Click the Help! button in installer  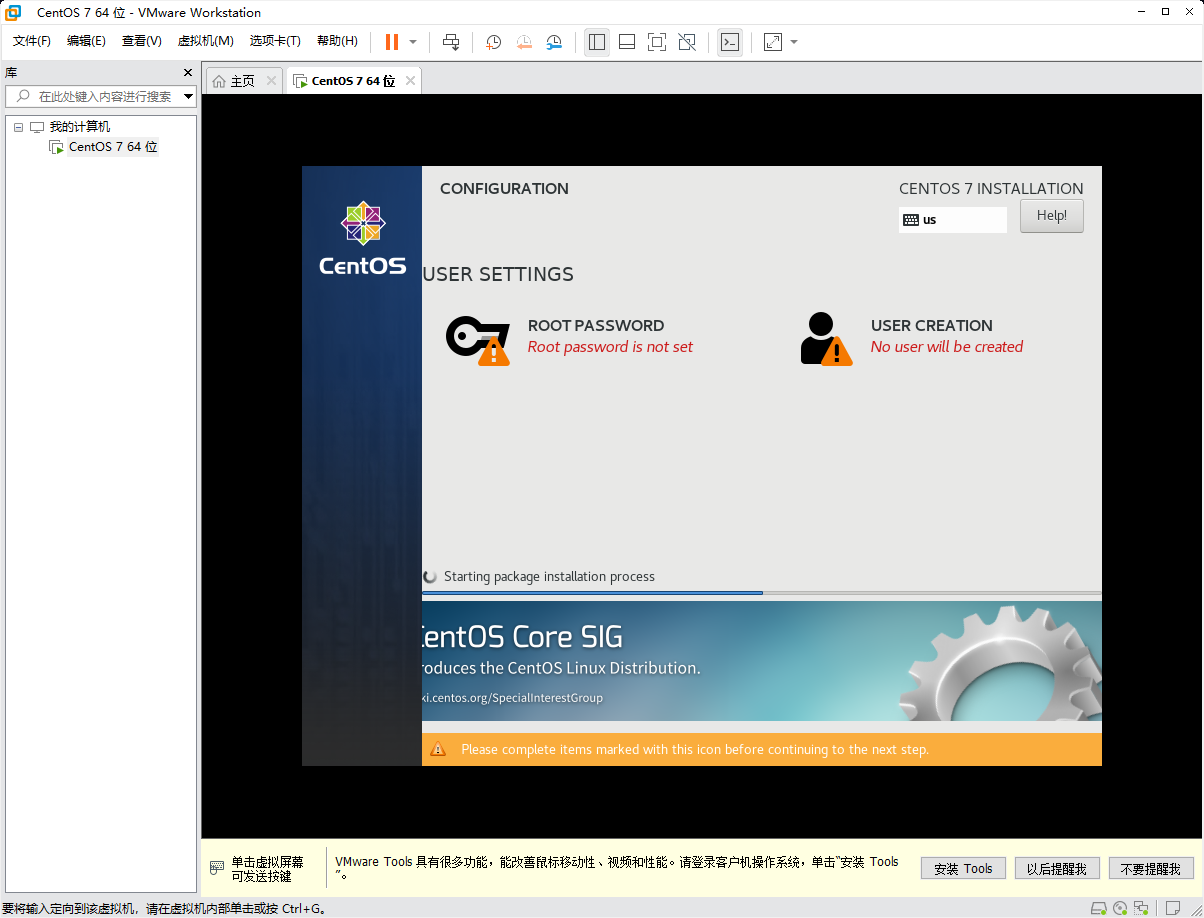1051,216
